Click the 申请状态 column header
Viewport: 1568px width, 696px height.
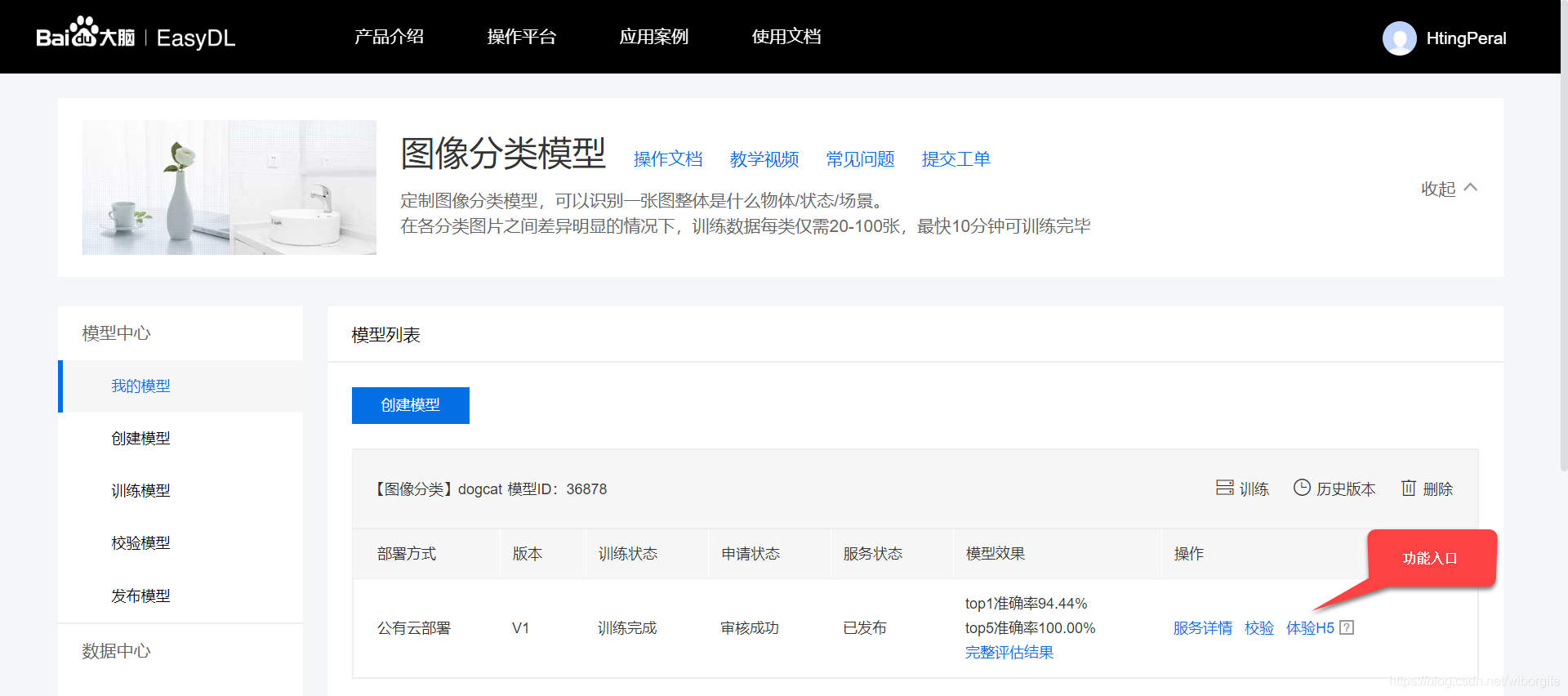click(750, 553)
